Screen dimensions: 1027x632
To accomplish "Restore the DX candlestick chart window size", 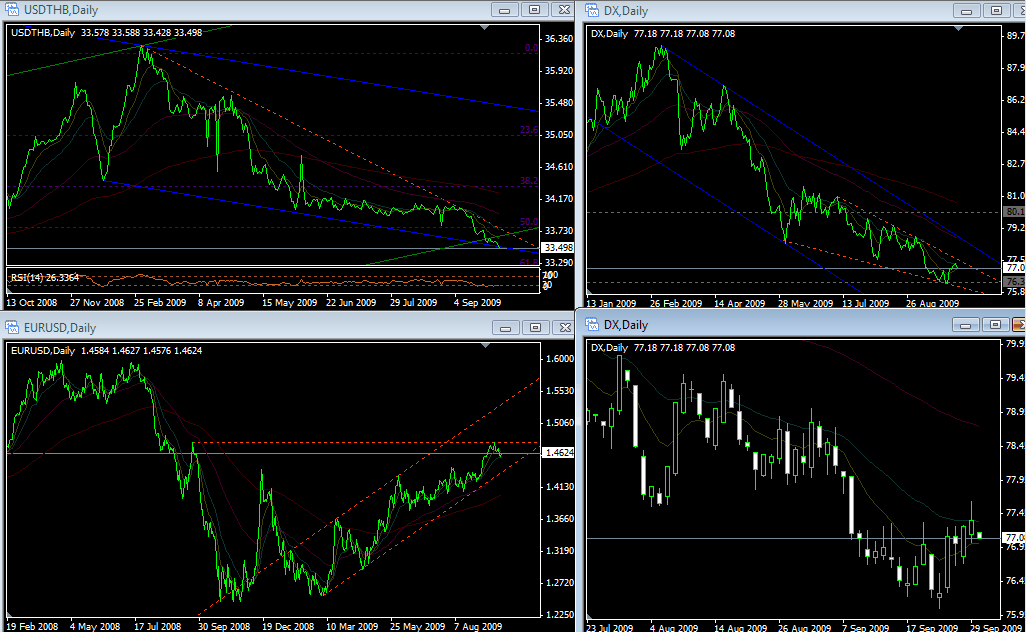I will (x=995, y=325).
